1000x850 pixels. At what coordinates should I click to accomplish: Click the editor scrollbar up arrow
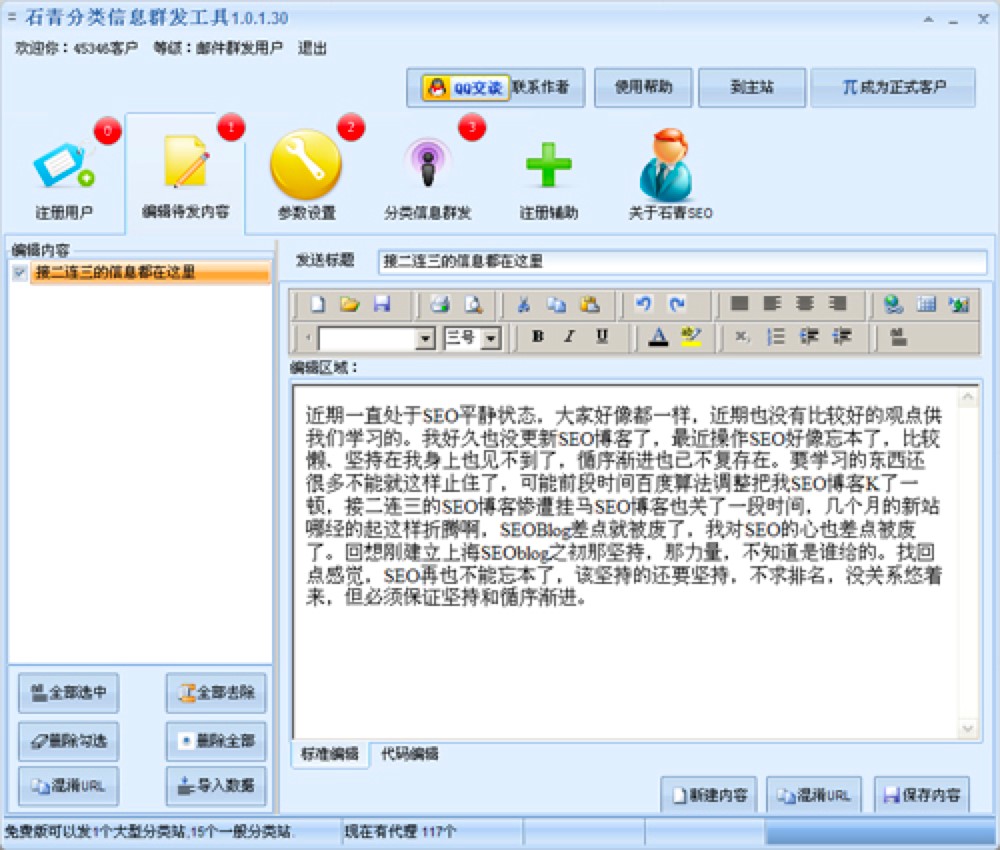(967, 399)
